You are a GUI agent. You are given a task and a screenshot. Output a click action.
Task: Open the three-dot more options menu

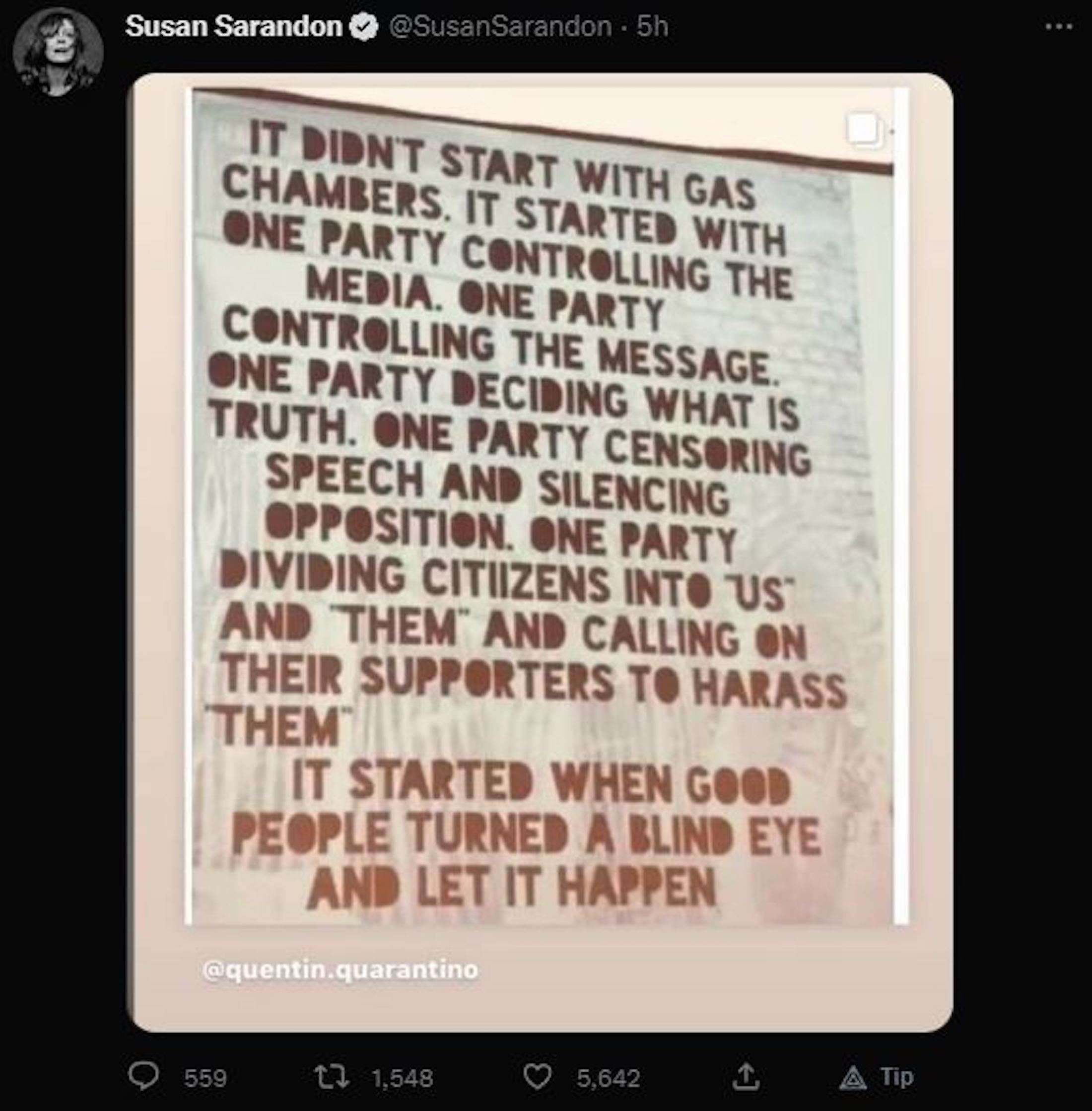[x=1059, y=27]
